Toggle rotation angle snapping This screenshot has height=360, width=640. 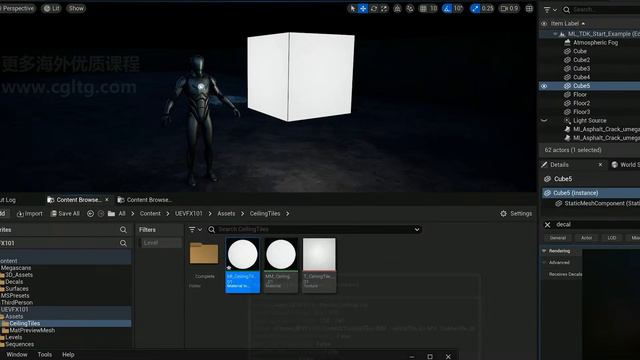click(x=447, y=9)
